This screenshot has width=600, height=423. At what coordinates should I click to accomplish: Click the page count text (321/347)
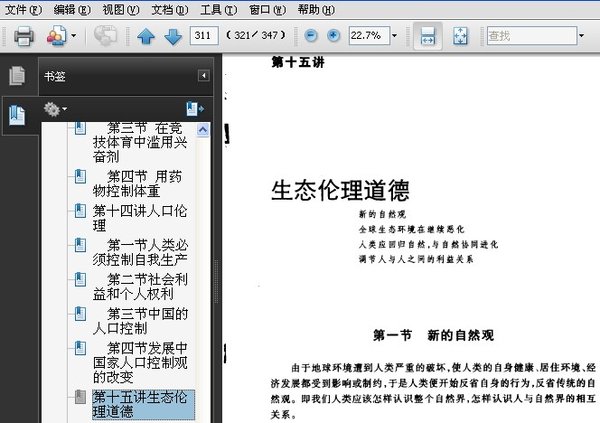[256, 36]
